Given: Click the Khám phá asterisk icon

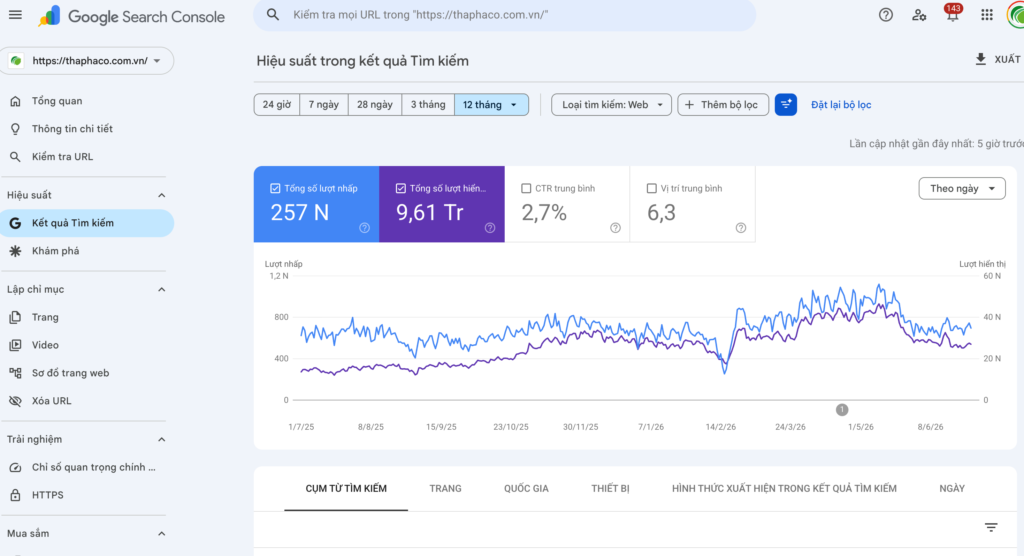Looking at the screenshot, I should 16,251.
